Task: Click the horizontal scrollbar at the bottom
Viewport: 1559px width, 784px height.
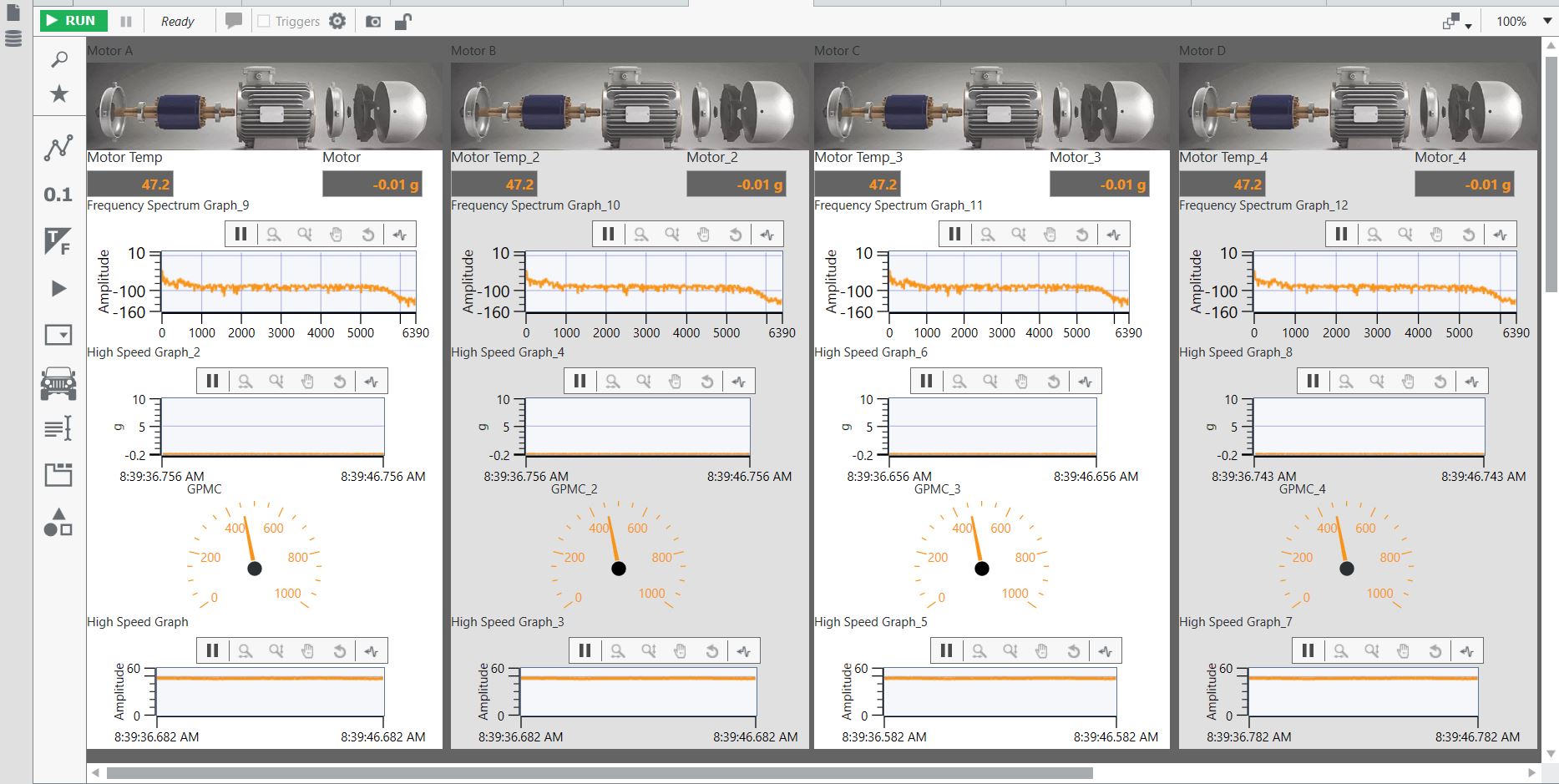Action: (600, 773)
